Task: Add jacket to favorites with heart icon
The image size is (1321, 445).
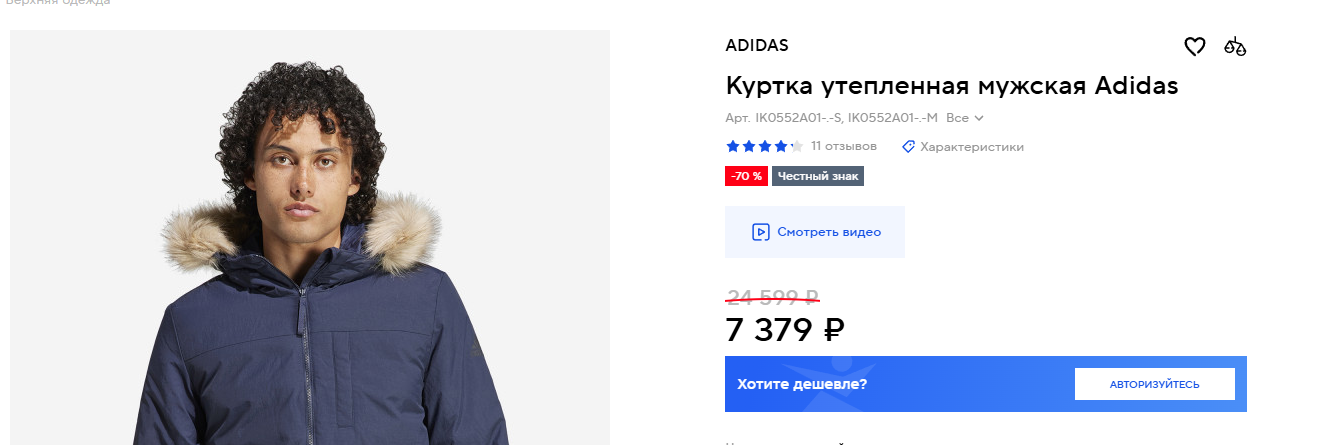Action: tap(1194, 46)
